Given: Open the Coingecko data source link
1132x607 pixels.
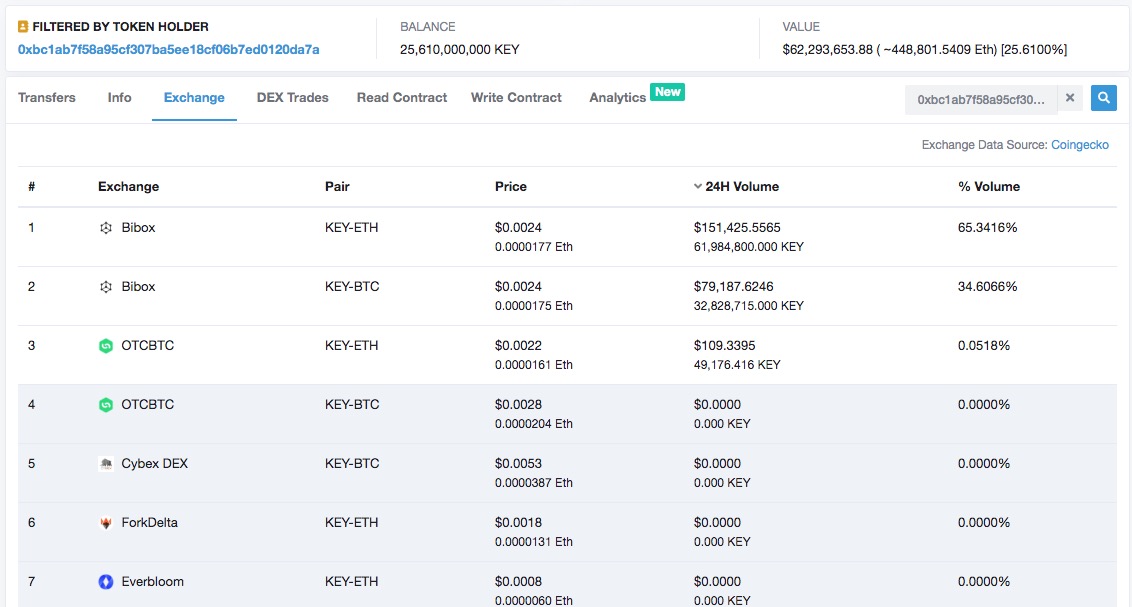Looking at the screenshot, I should [1079, 145].
